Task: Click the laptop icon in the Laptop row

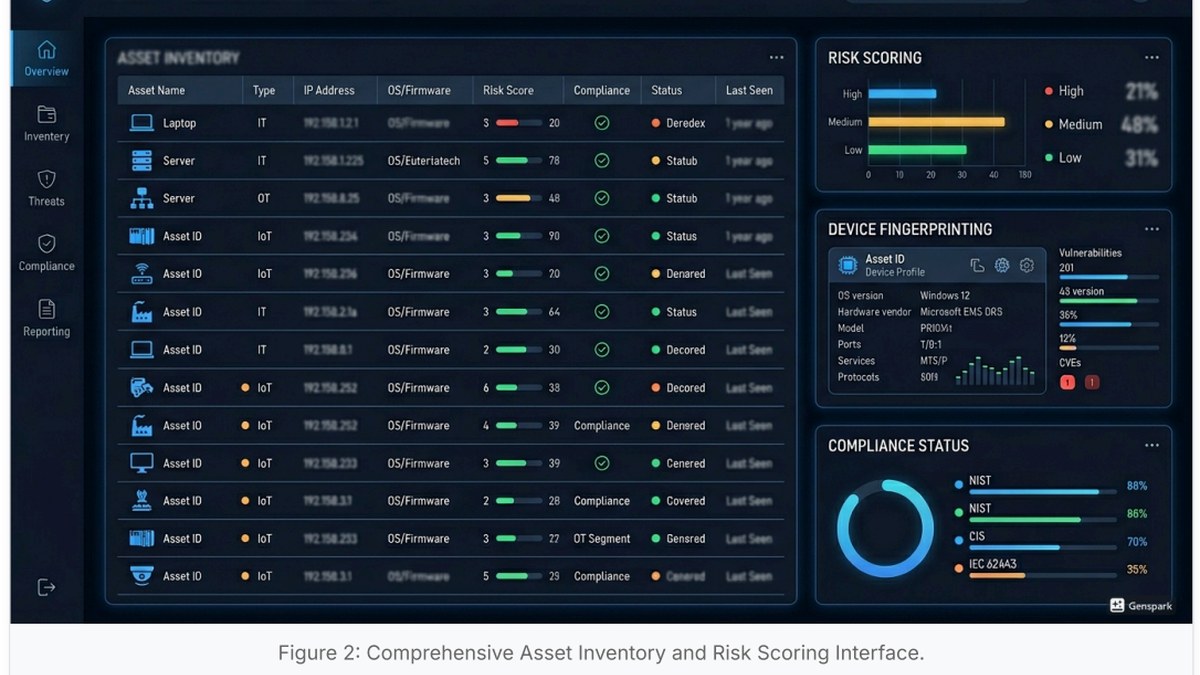Action: [141, 123]
